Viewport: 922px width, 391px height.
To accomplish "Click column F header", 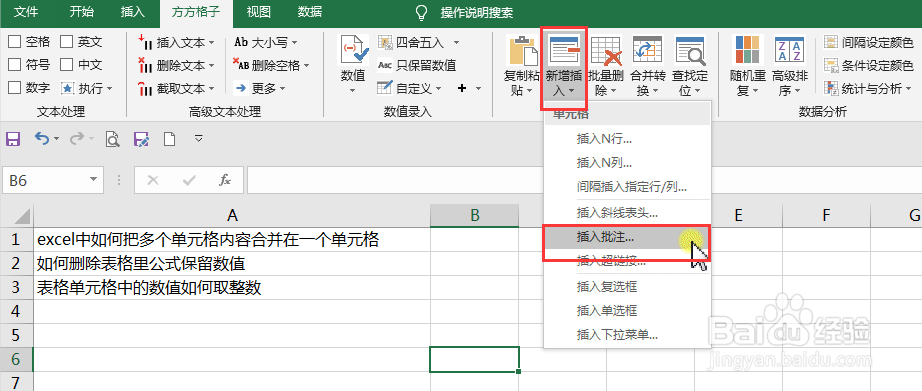I will (826, 216).
